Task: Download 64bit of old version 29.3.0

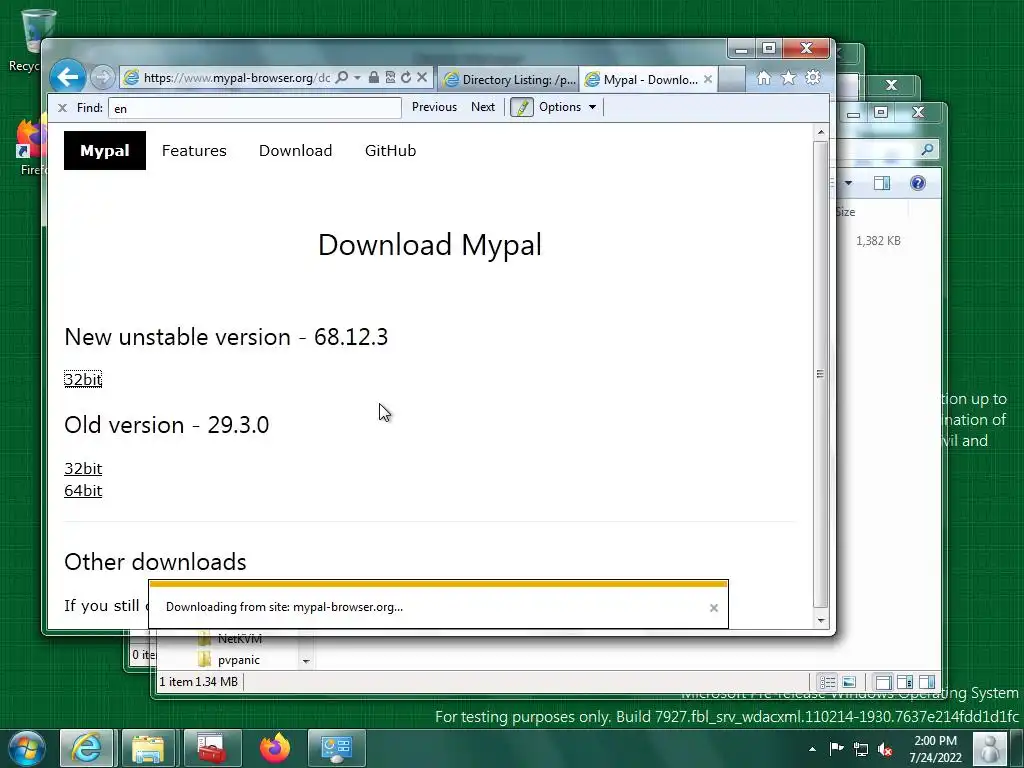Action: 83,490
